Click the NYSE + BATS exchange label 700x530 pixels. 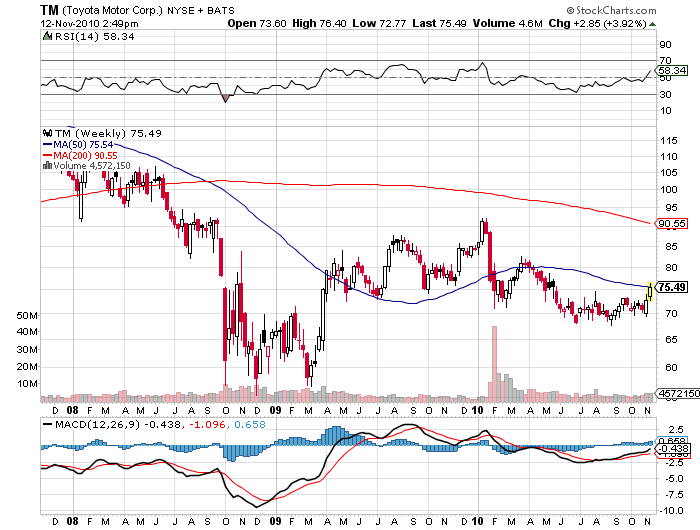[x=200, y=10]
